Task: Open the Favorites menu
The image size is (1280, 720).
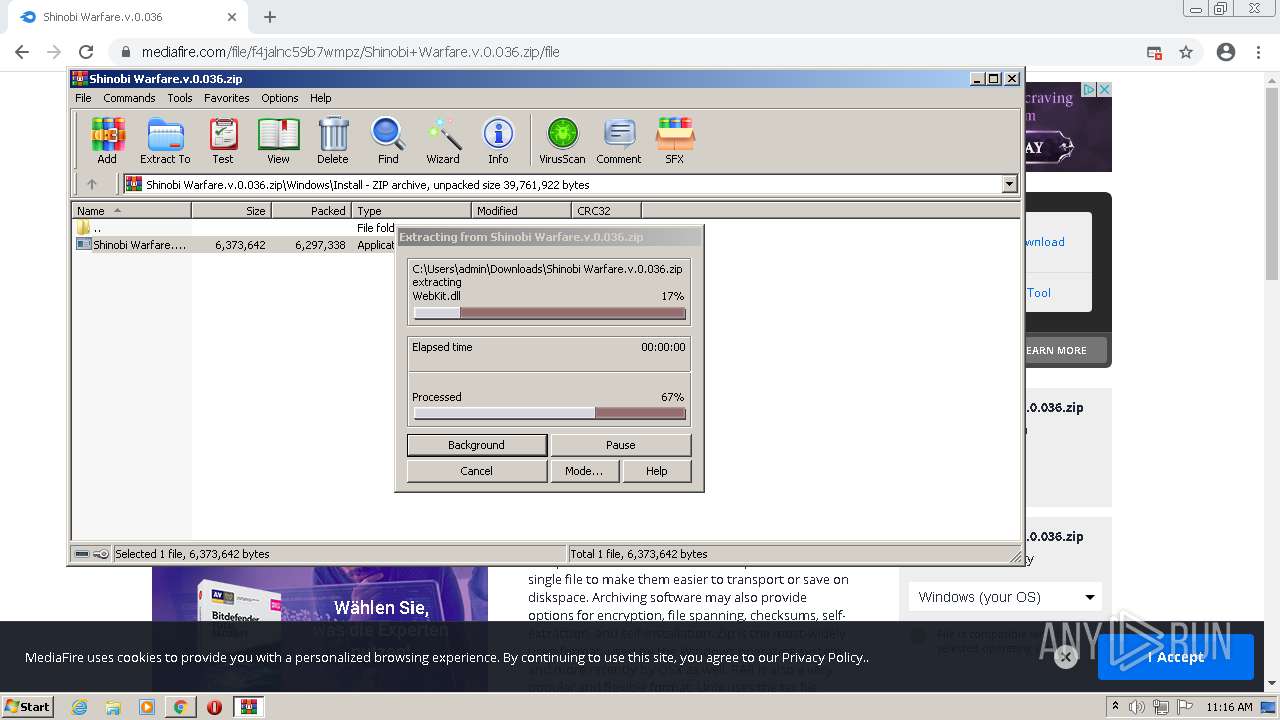Action: pyautogui.click(x=227, y=98)
